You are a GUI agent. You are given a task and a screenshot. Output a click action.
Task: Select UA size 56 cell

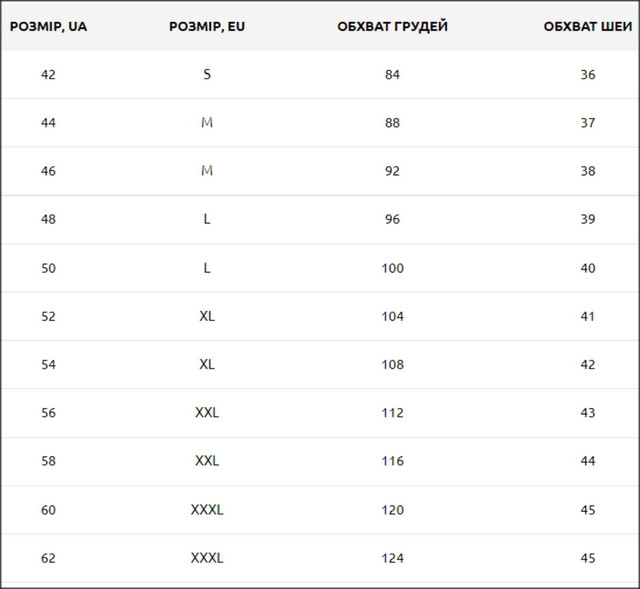[48, 413]
